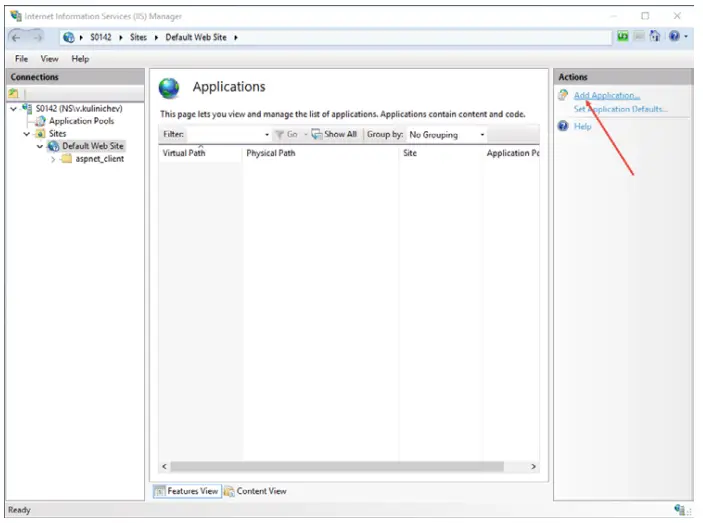
Task: Expand the help dropdown arrow at top right
Action: tap(686, 37)
